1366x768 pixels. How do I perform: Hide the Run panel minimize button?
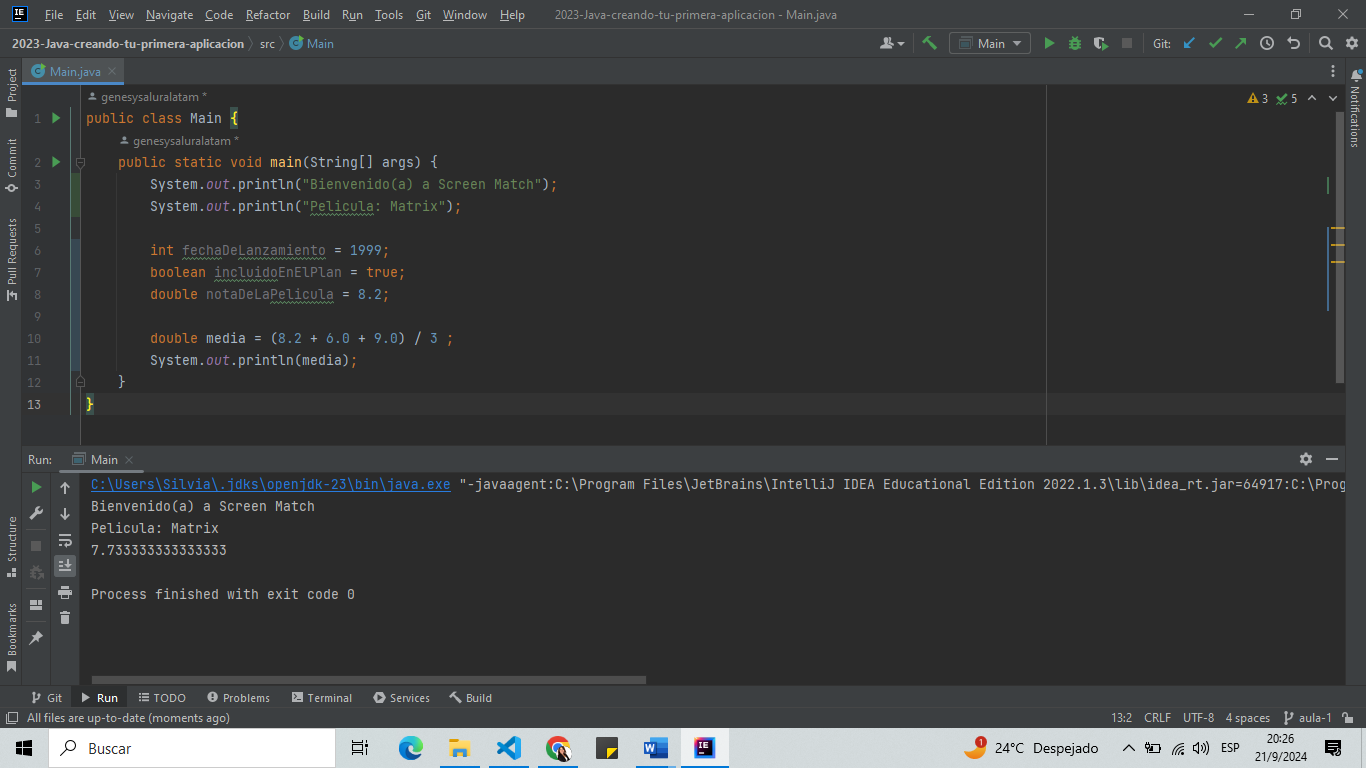(x=1332, y=459)
